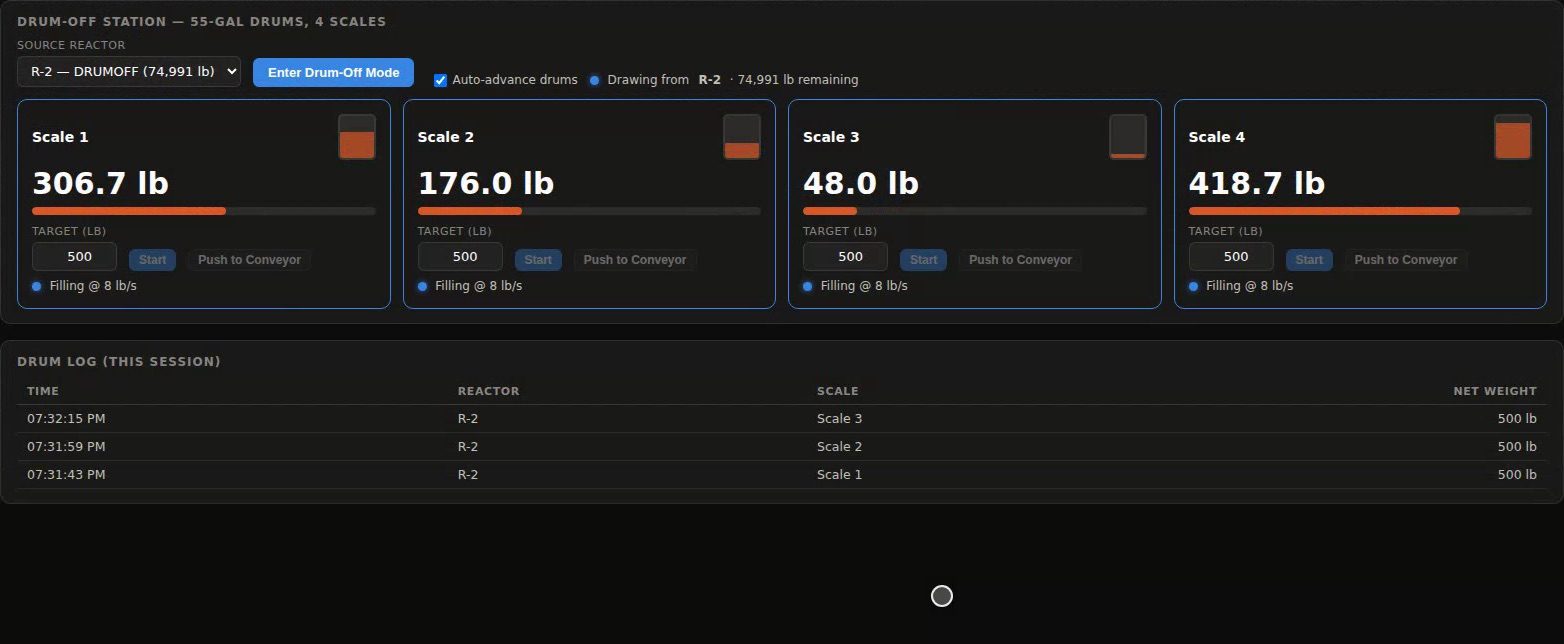Focus Scale 2 target weight field
The image size is (1564, 644).
[x=460, y=257]
